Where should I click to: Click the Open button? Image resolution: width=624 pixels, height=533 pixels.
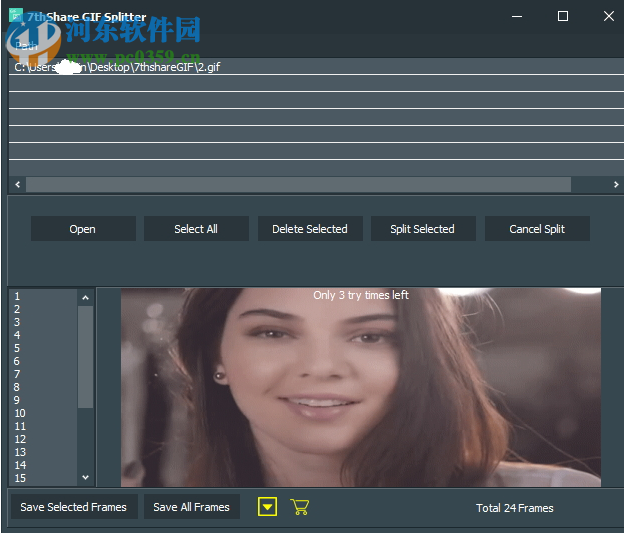(x=83, y=229)
